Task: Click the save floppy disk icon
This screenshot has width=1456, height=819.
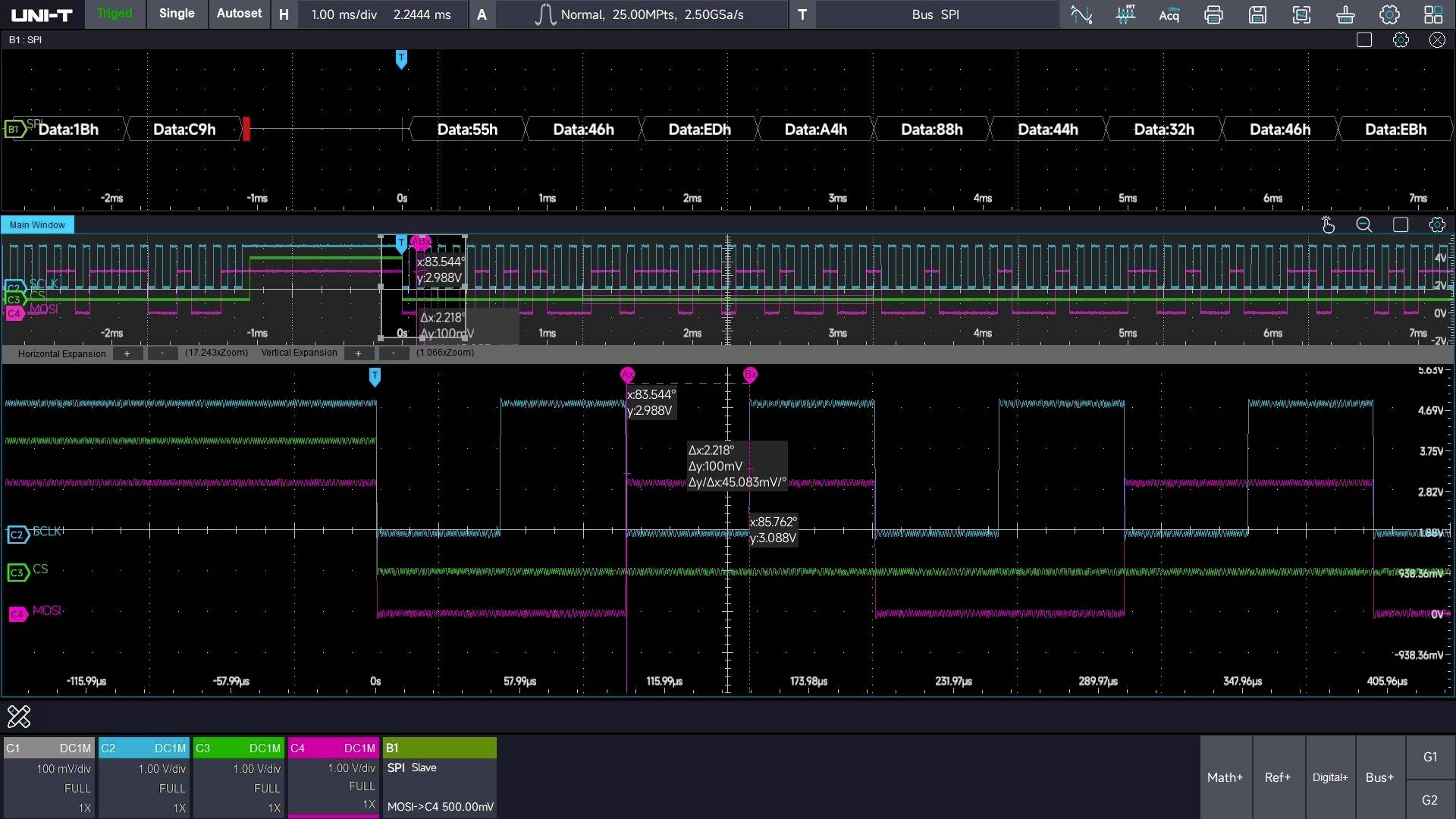Action: tap(1257, 14)
